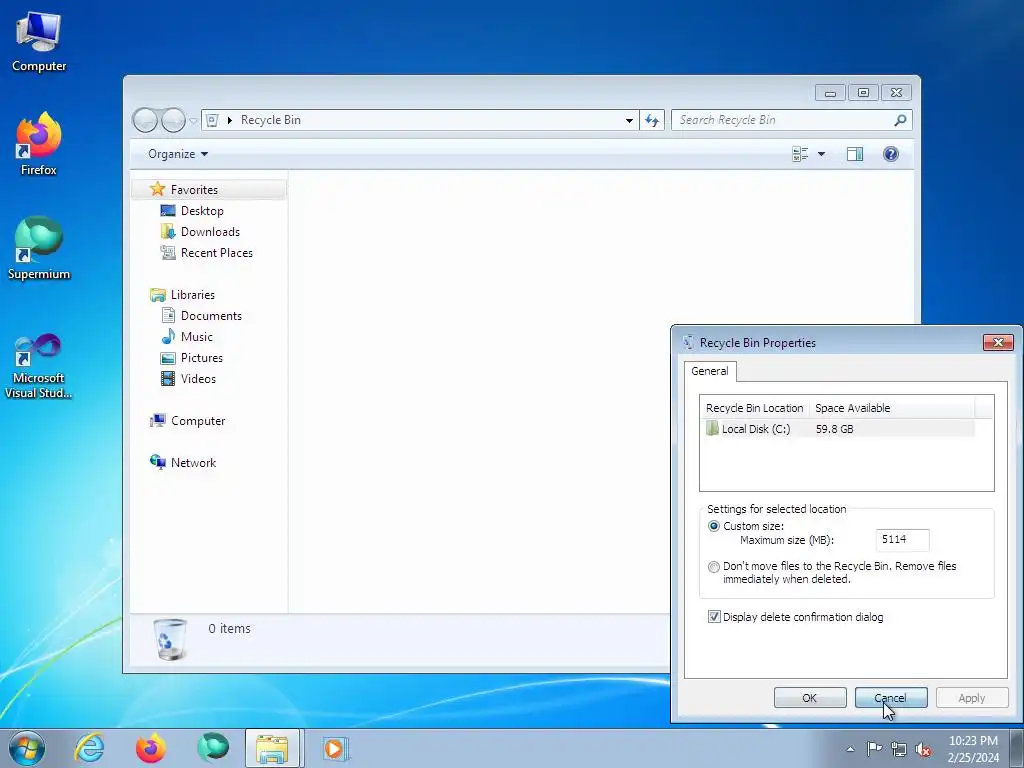Click the Apply button
This screenshot has height=768, width=1024.
(x=972, y=698)
